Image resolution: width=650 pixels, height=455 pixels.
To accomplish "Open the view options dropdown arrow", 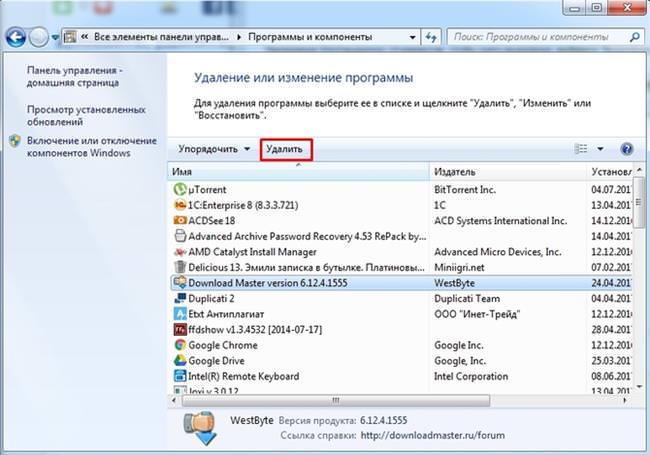I will point(600,149).
